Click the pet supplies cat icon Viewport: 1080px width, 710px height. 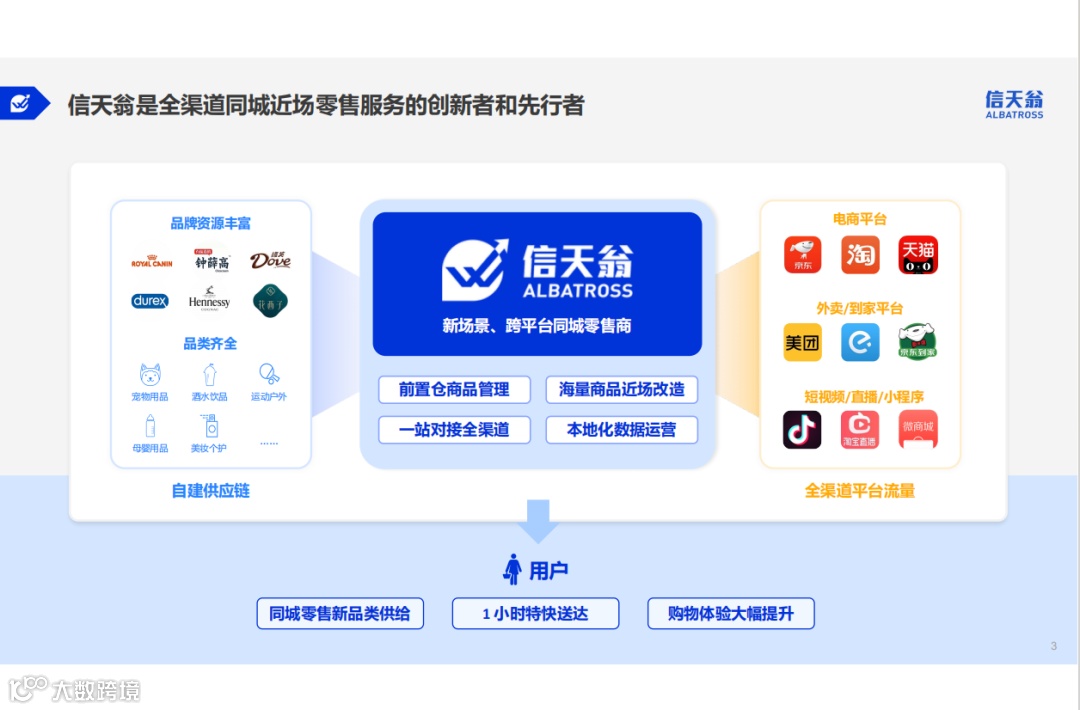150,375
